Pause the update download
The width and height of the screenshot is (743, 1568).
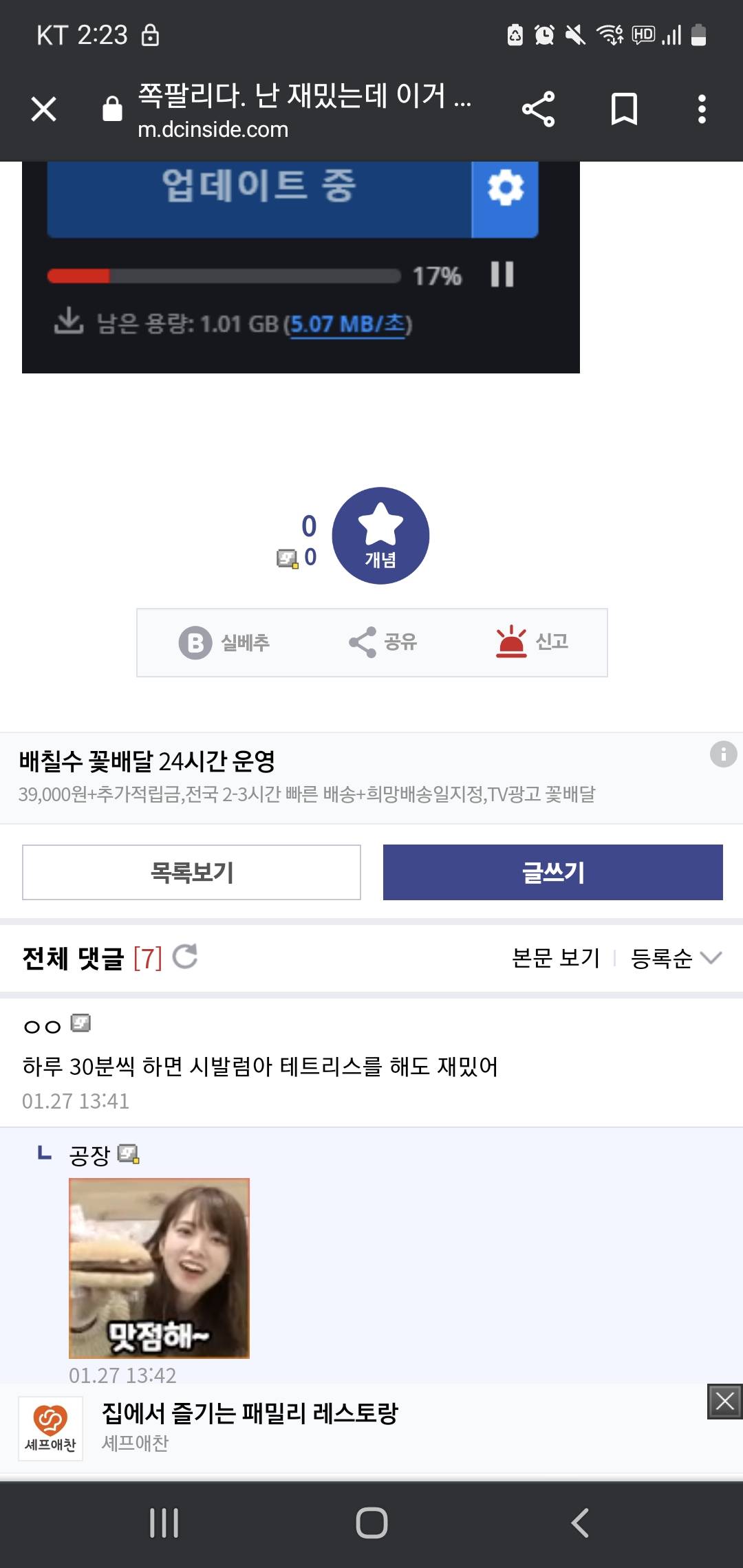pos(502,274)
